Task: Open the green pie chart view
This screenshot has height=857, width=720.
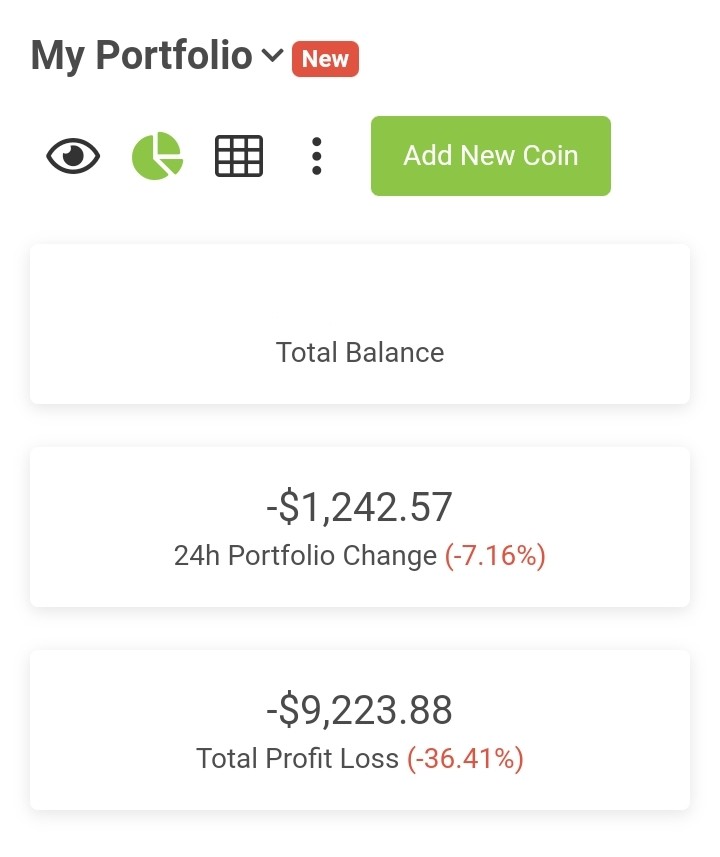Action: pos(157,156)
